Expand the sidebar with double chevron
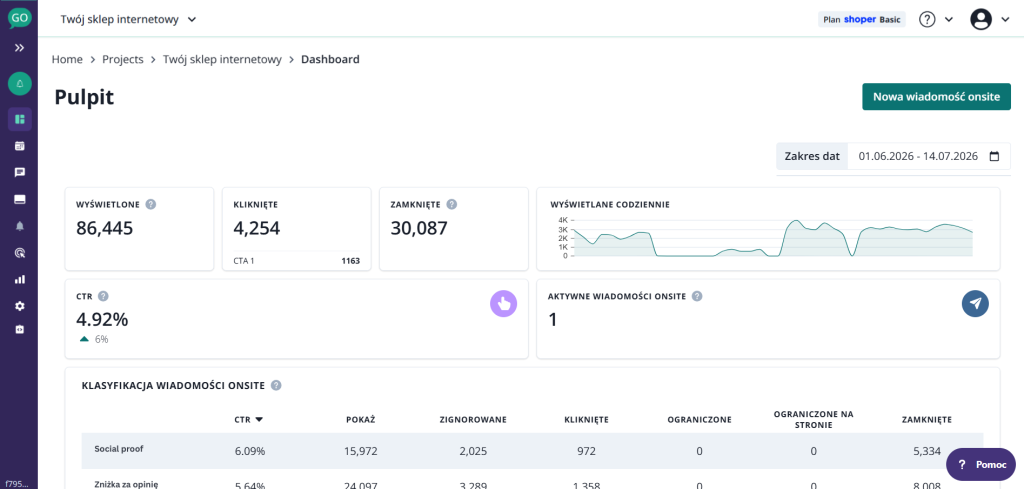The width and height of the screenshot is (1024, 489). coord(20,48)
